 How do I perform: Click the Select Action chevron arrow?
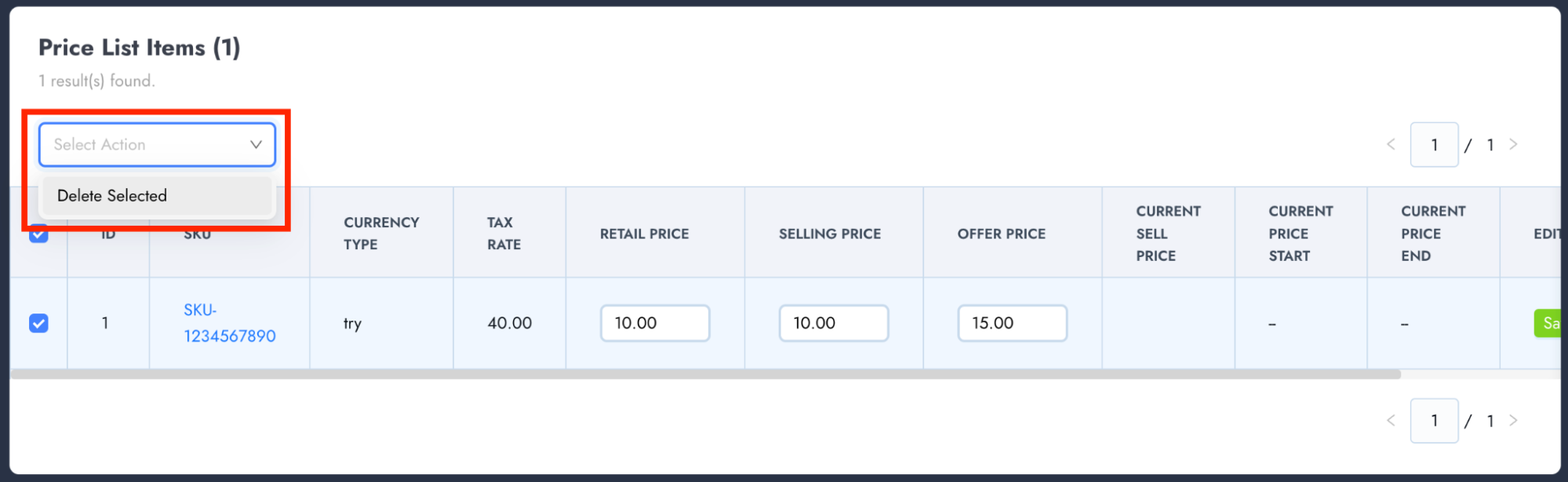click(256, 145)
